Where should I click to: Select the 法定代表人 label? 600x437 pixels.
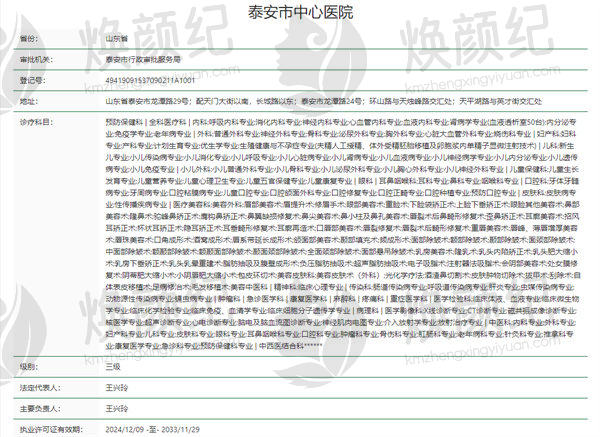40,388
